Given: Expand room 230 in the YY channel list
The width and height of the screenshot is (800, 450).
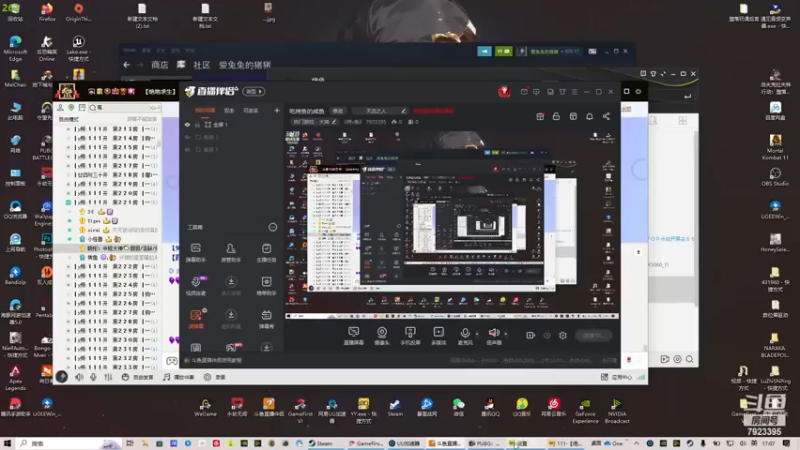Looking at the screenshot, I should coord(68,340).
